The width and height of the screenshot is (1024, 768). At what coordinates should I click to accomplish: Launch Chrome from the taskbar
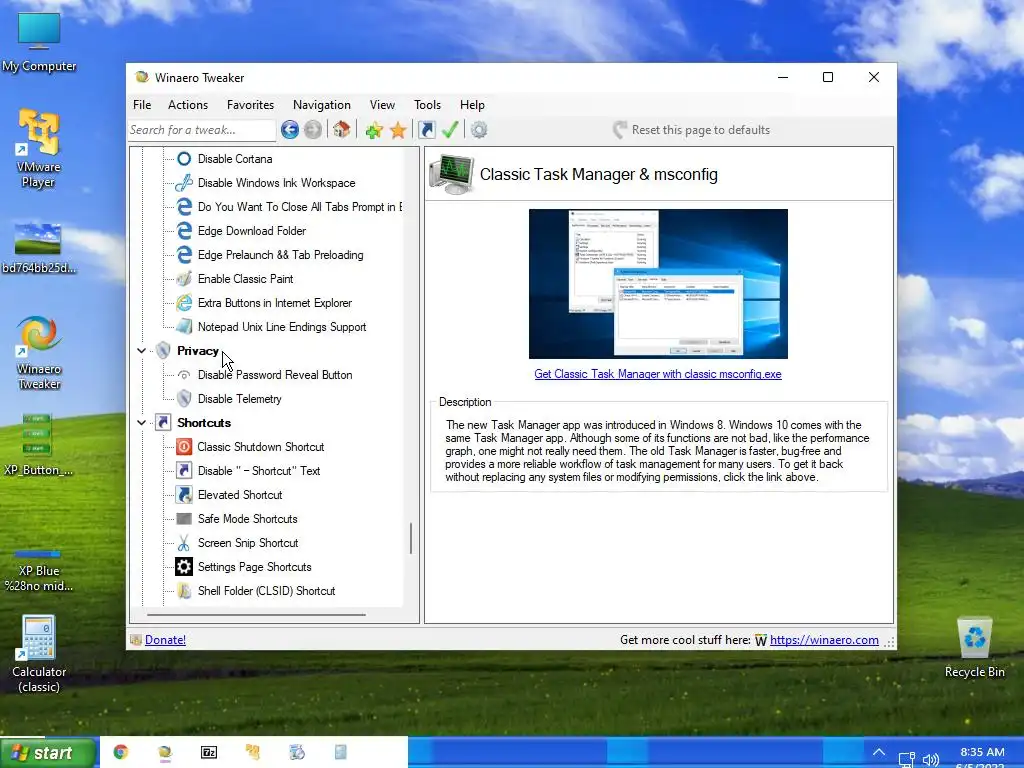pyautogui.click(x=121, y=752)
